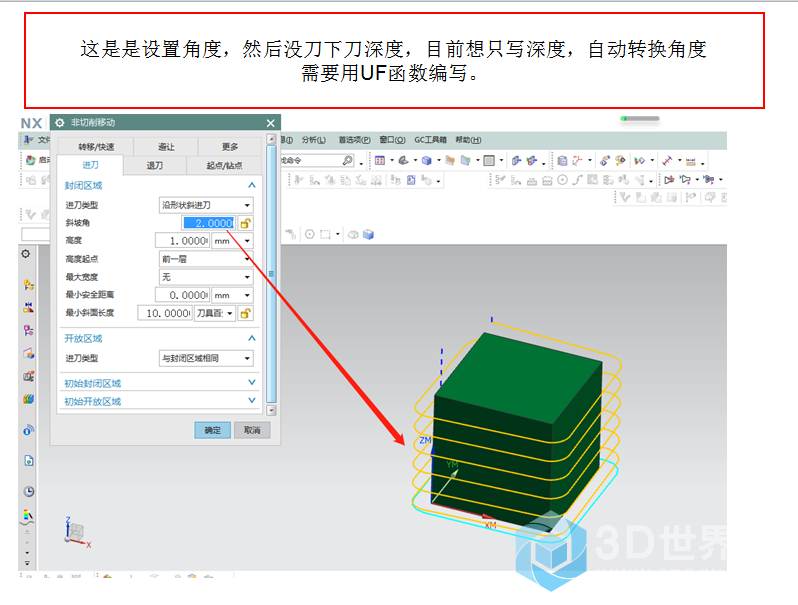Switch to the 更多 tab

[230, 147]
